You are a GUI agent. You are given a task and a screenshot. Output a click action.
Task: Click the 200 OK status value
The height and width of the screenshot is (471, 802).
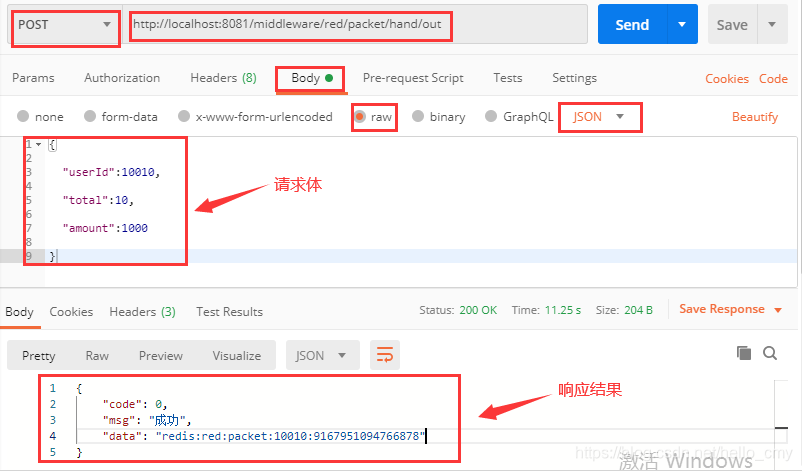click(x=478, y=310)
